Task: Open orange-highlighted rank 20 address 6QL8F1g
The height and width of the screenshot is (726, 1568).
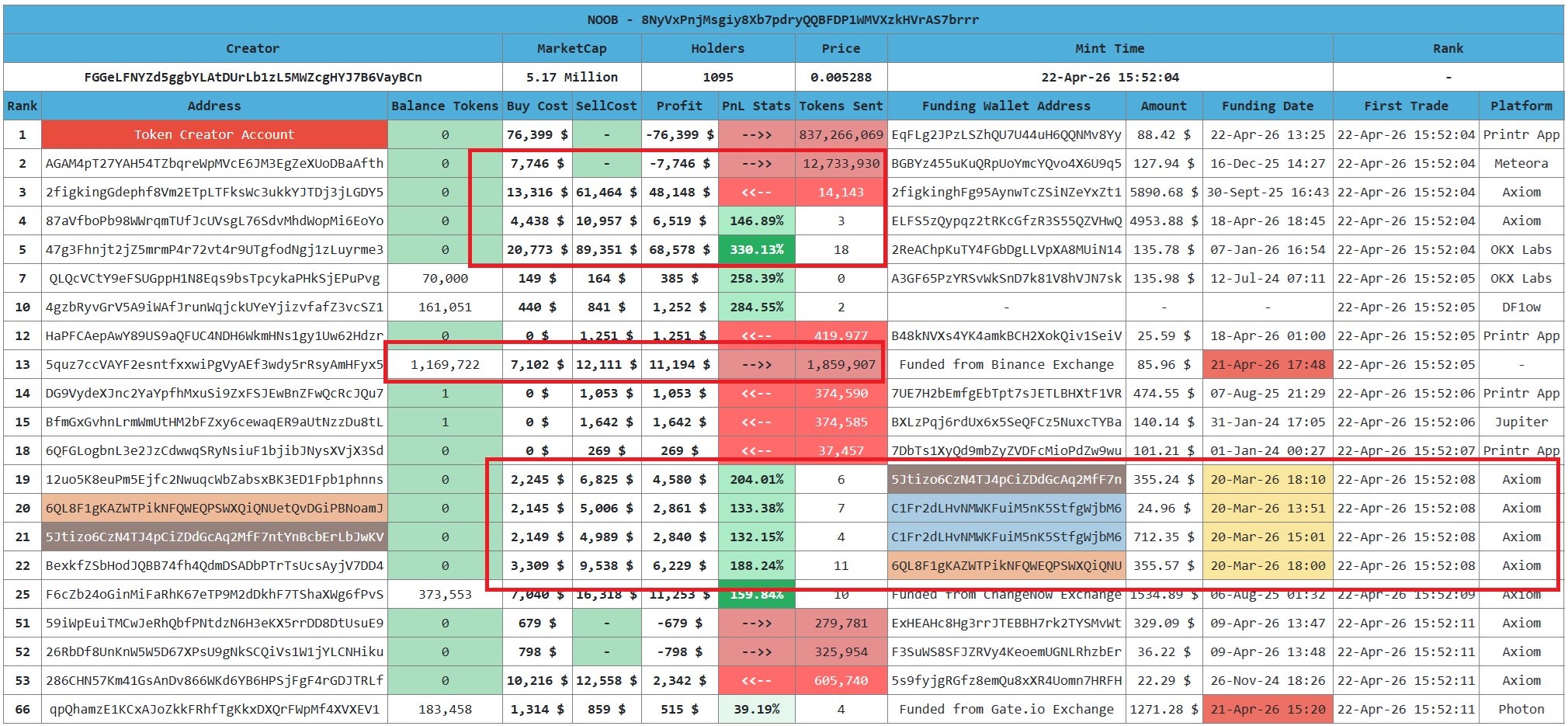Action: [214, 508]
